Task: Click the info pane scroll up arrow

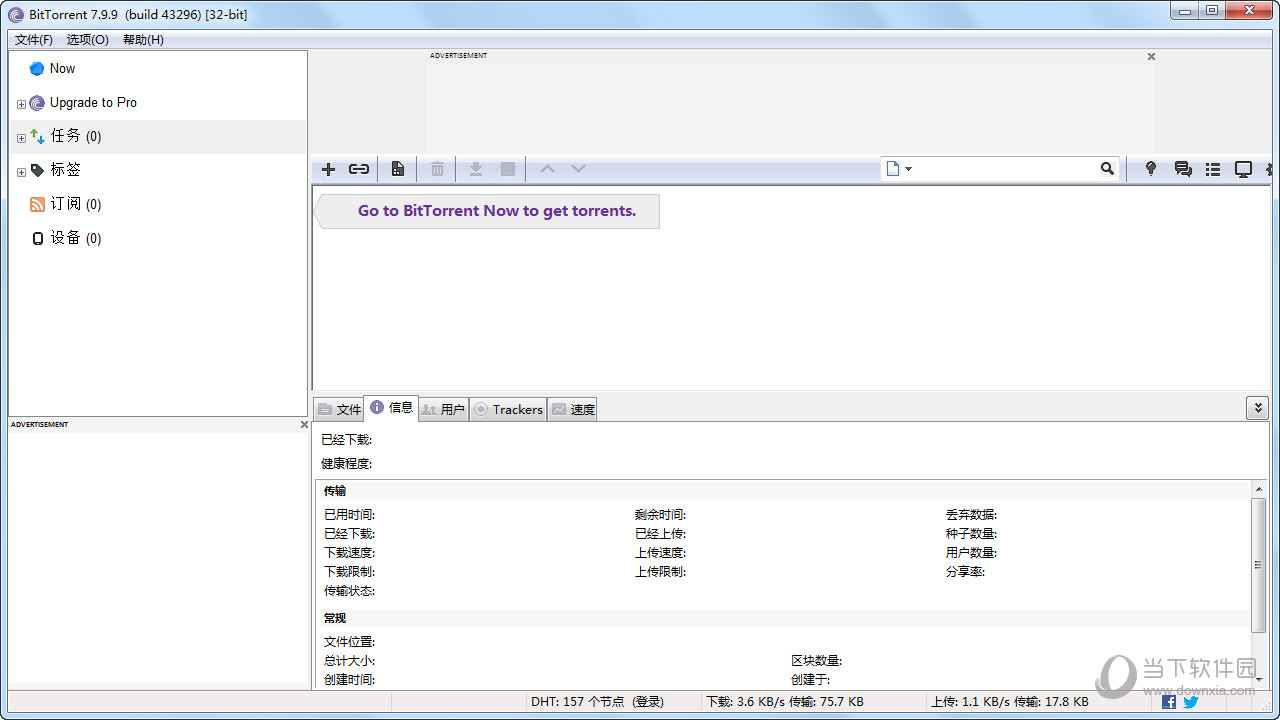Action: (x=1259, y=489)
